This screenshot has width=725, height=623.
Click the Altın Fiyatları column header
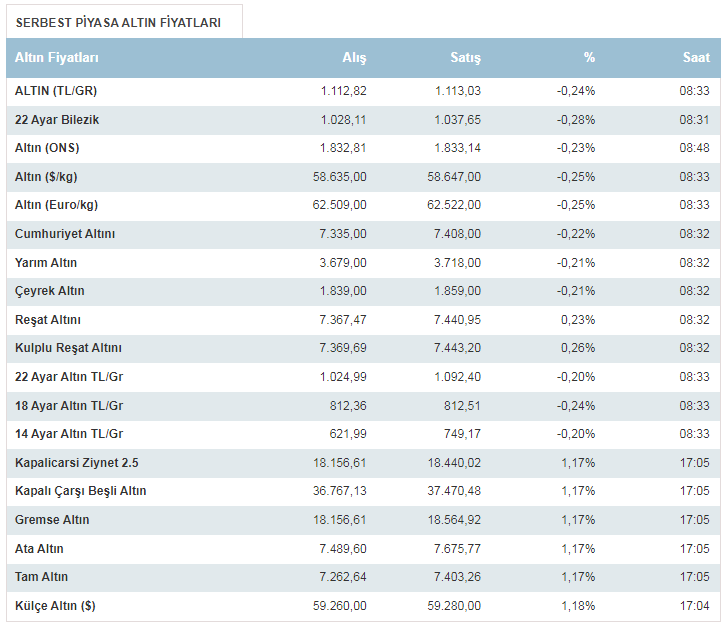tap(56, 58)
